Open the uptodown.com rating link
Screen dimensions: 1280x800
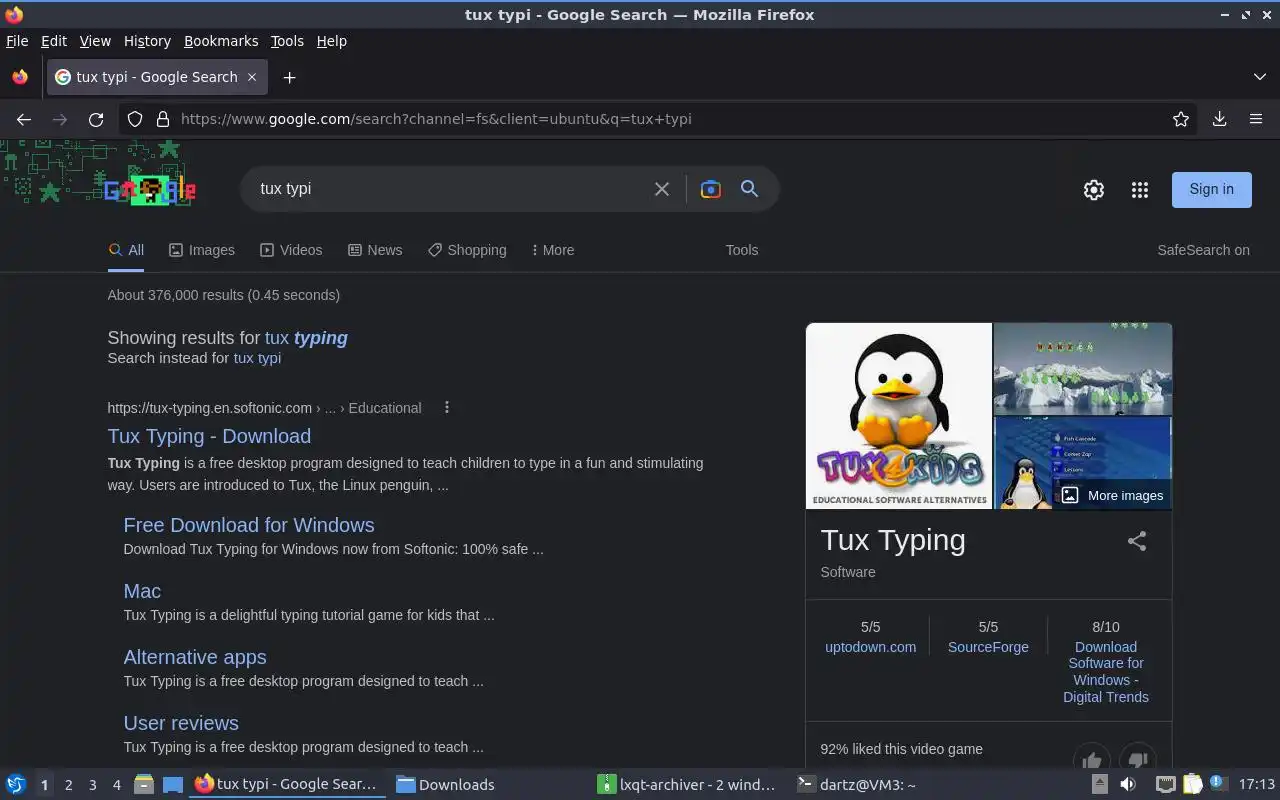(x=870, y=647)
